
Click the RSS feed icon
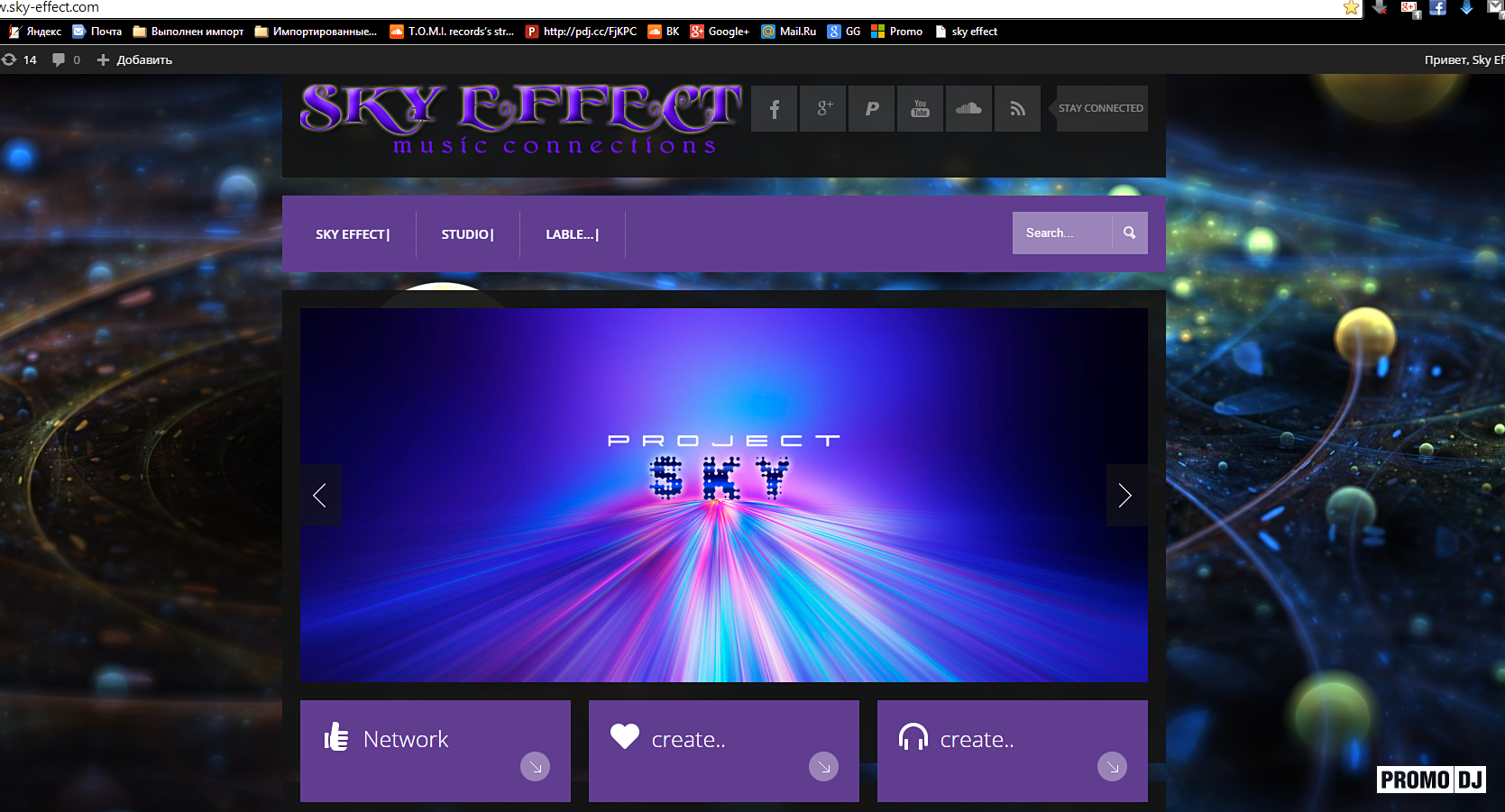click(x=1017, y=109)
